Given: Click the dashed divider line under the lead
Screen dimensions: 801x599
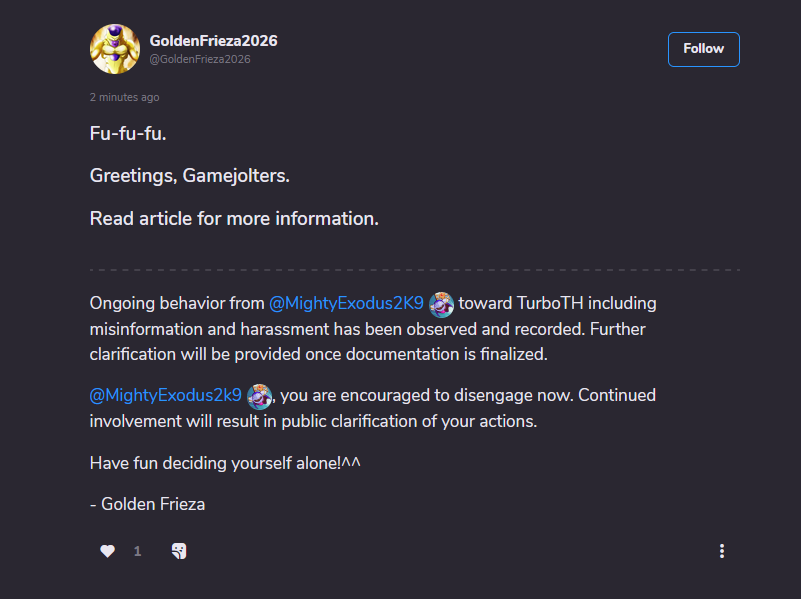Looking at the screenshot, I should click(414, 270).
